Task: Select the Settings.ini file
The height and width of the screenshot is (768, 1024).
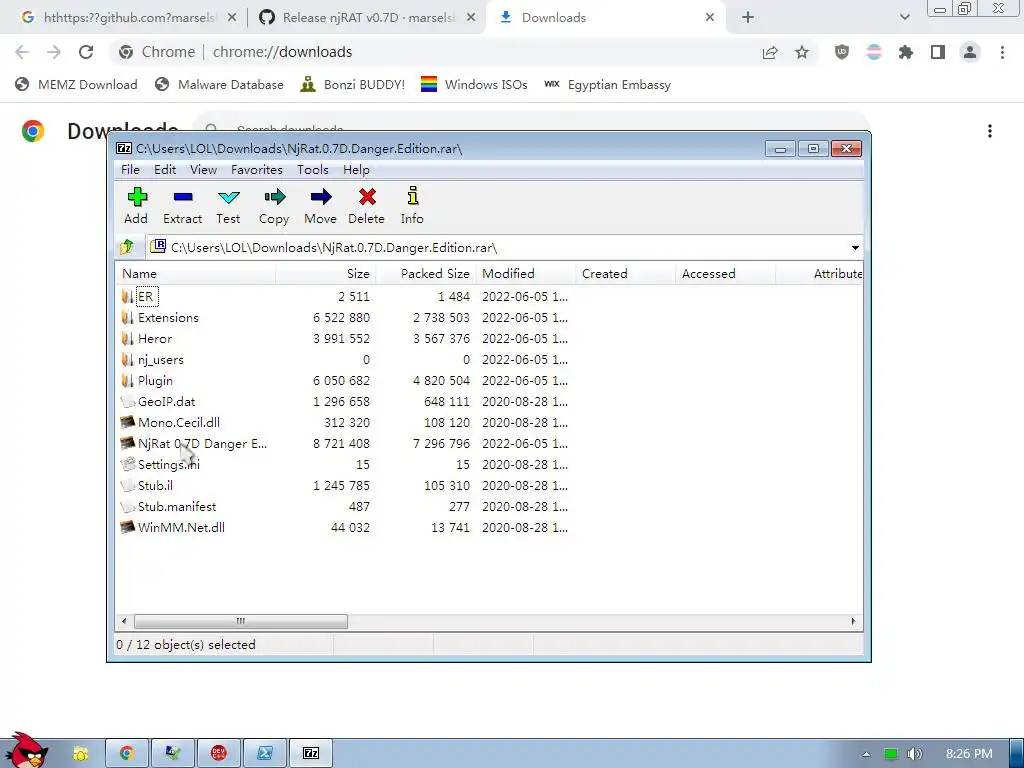Action: [x=168, y=464]
